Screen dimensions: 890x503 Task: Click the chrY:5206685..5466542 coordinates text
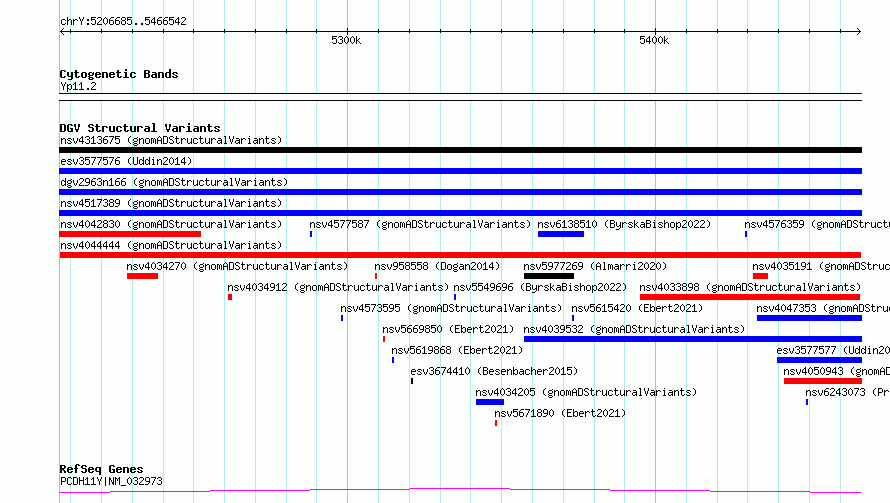(x=123, y=22)
